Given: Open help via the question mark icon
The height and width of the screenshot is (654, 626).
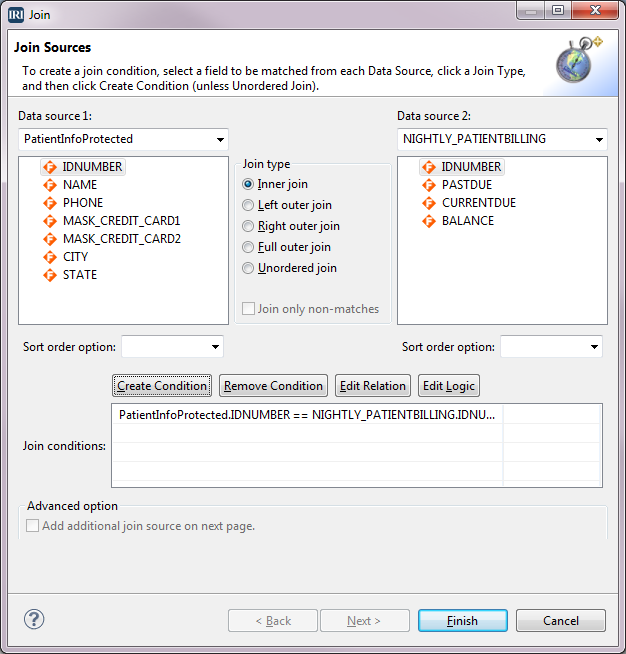Looking at the screenshot, I should point(34,619).
